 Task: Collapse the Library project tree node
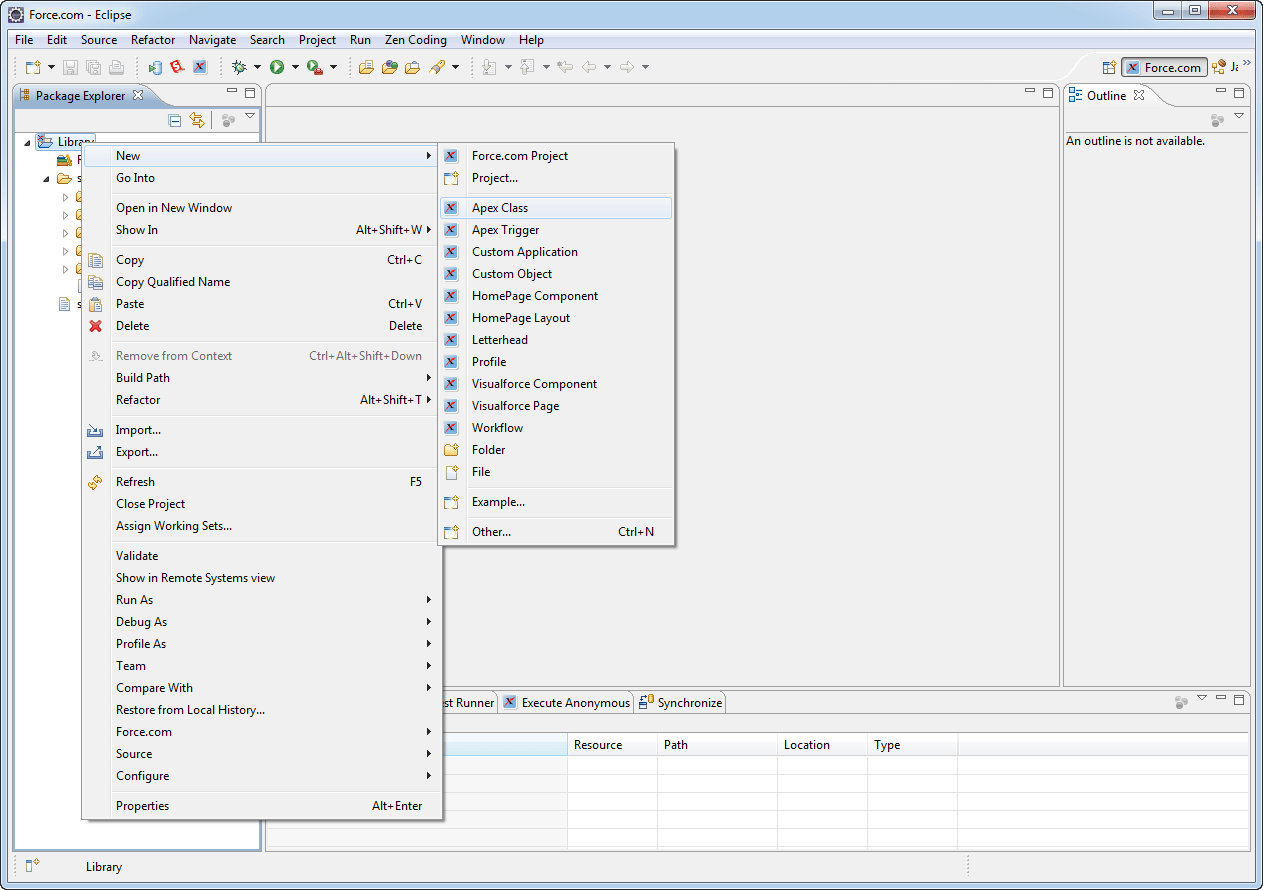pyautogui.click(x=26, y=141)
